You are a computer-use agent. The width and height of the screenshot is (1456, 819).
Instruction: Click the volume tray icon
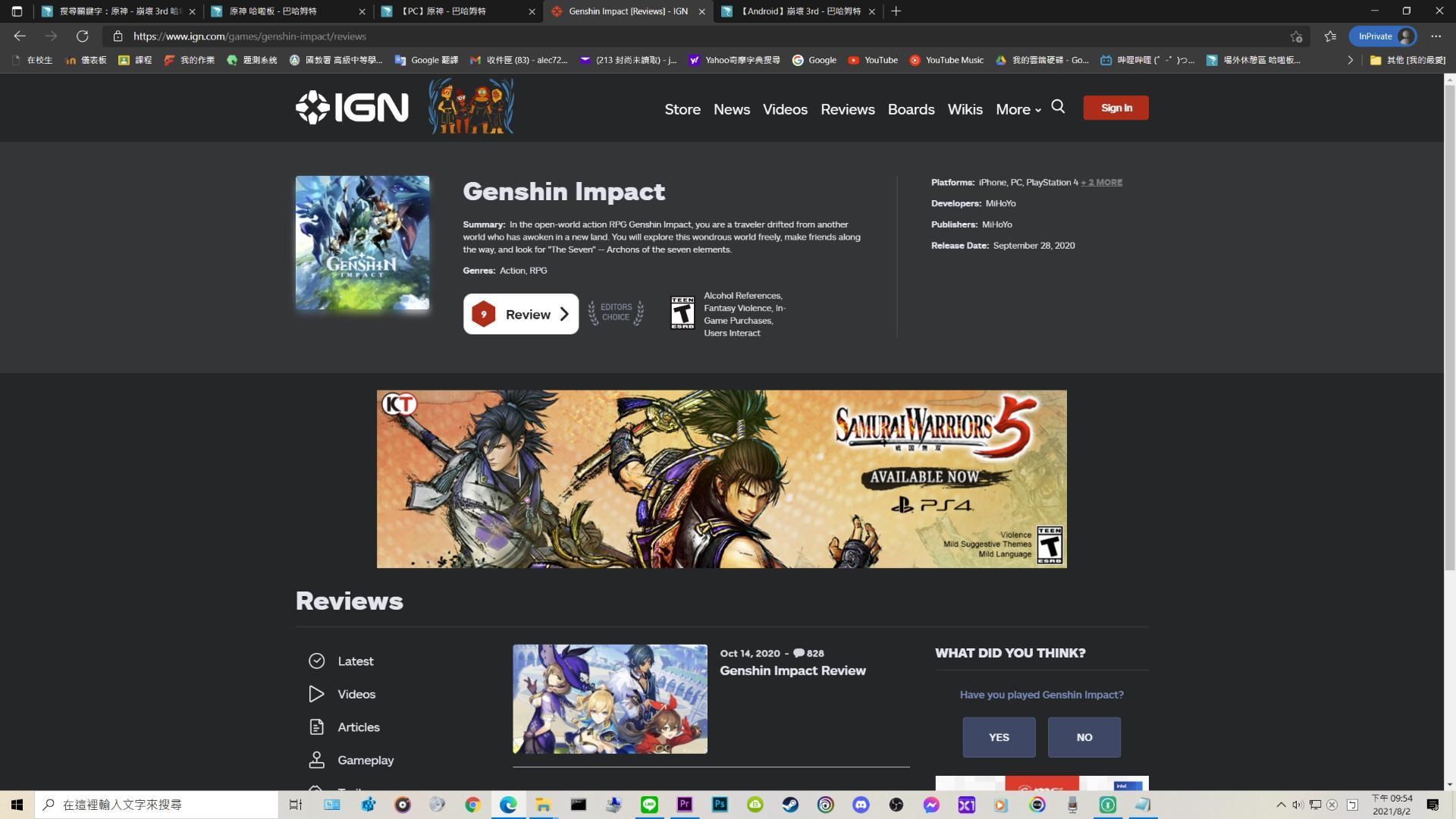pos(1298,805)
